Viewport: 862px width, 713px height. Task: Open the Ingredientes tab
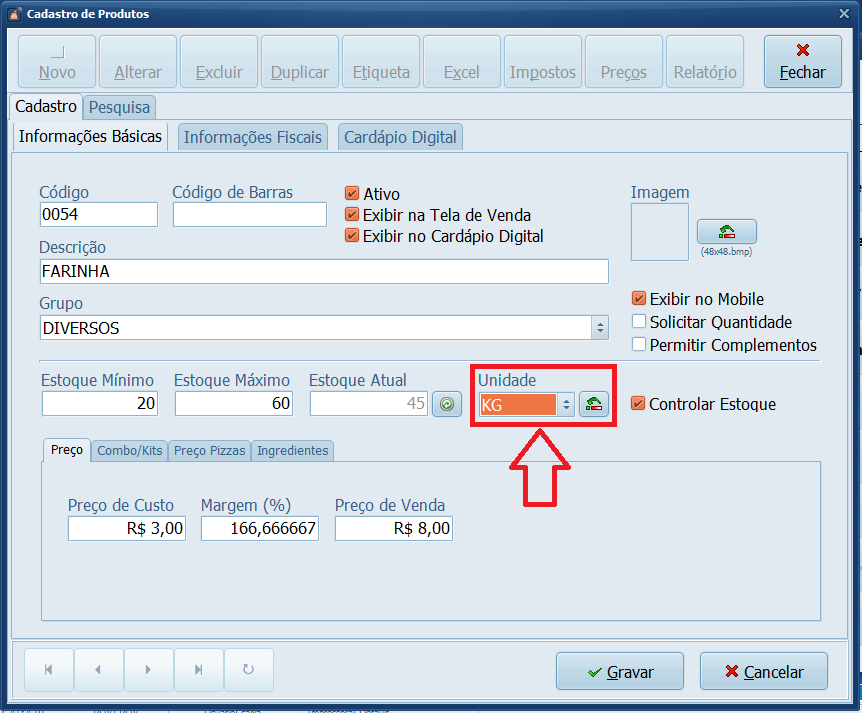click(292, 451)
